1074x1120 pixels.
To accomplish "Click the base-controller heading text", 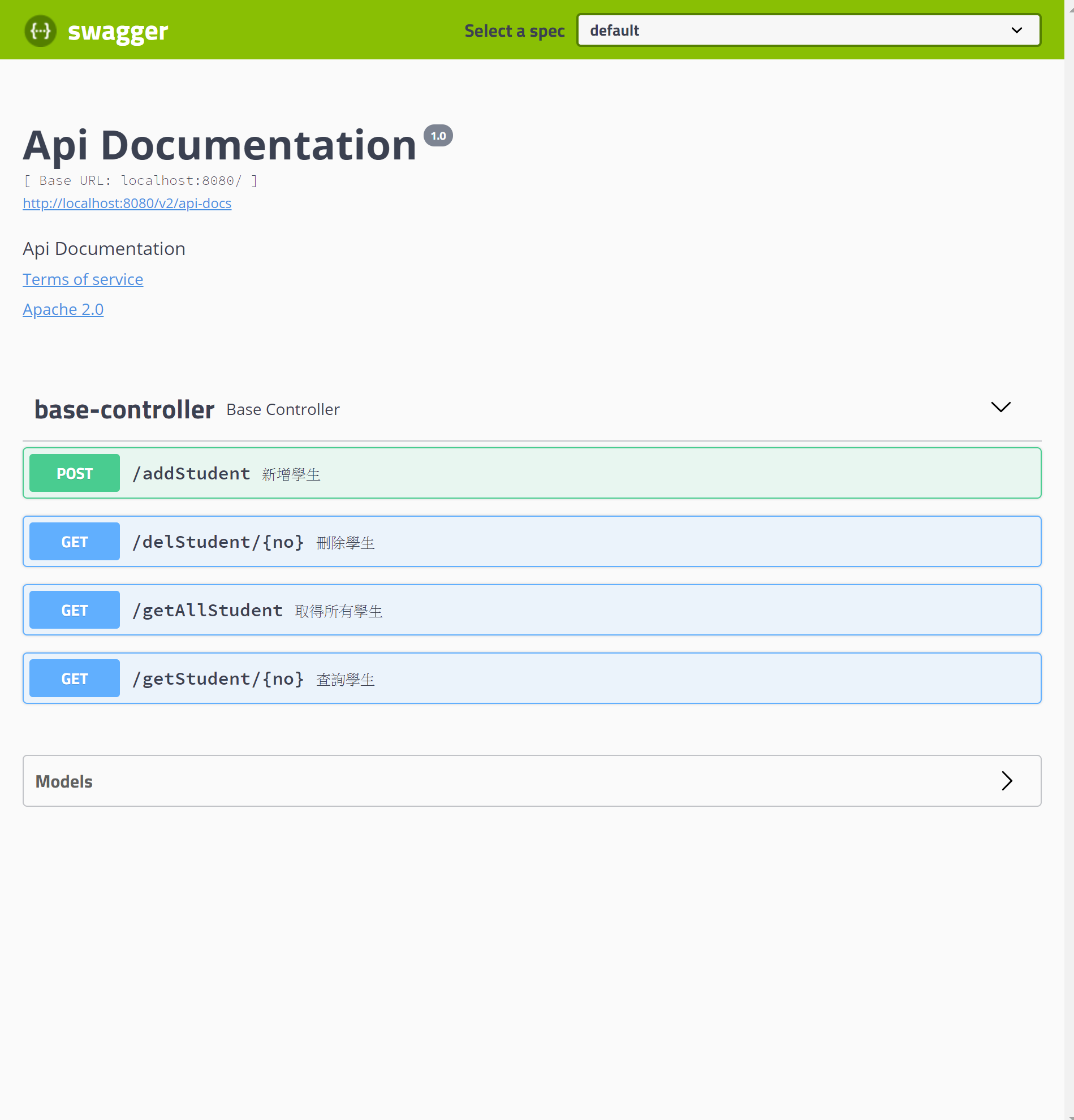I will pos(124,410).
